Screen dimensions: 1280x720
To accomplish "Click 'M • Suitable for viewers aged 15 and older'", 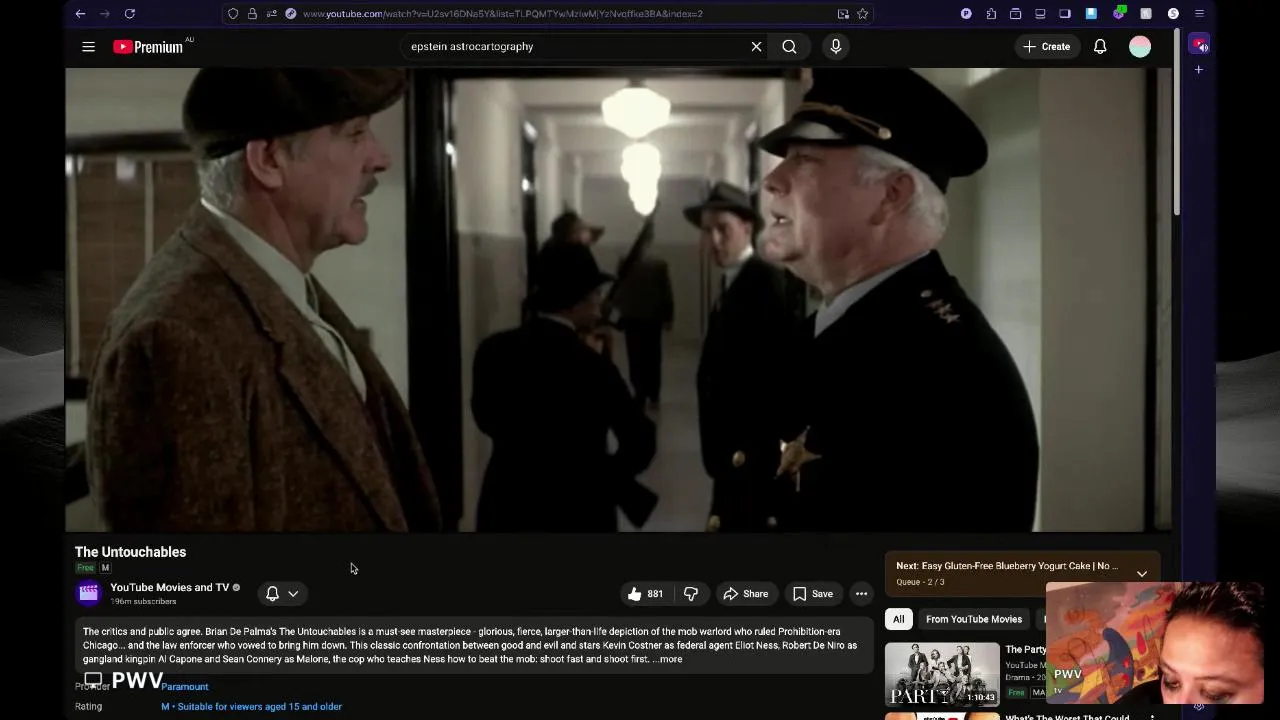I will tap(252, 707).
